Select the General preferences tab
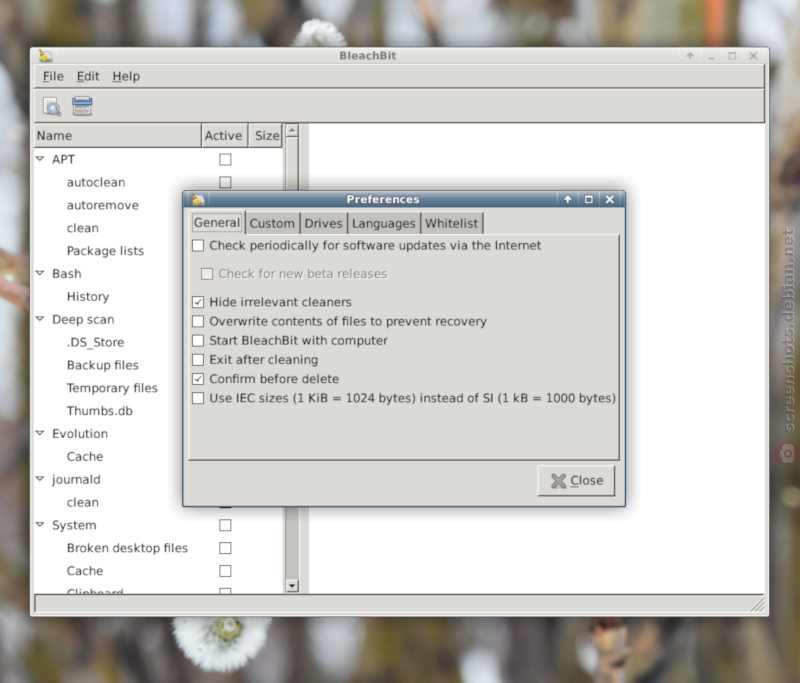The image size is (800, 683). (217, 223)
